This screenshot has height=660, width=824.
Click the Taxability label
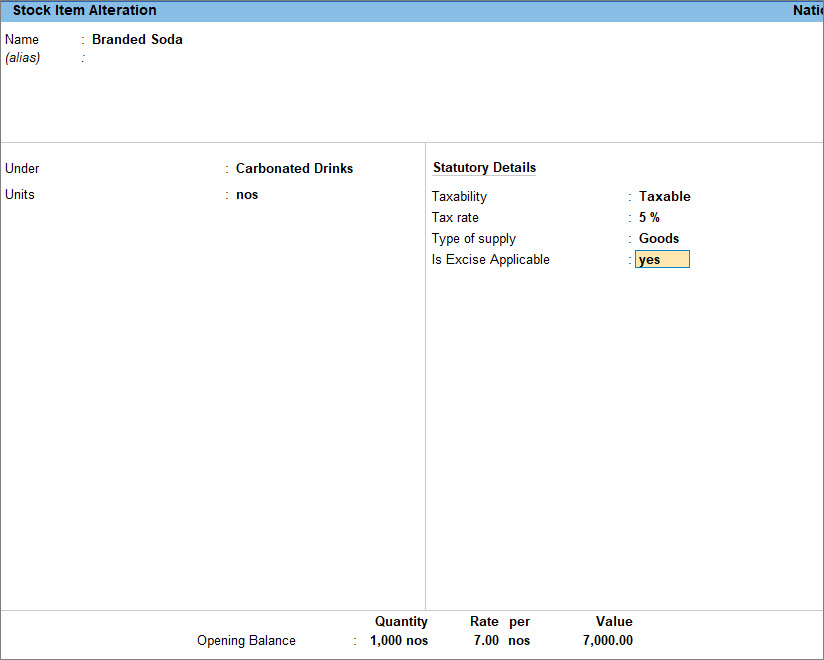[459, 197]
